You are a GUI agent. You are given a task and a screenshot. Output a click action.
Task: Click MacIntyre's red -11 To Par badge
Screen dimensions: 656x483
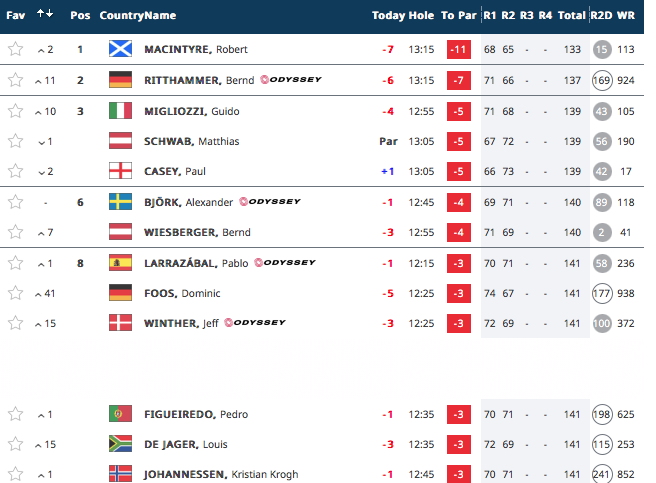tap(459, 49)
